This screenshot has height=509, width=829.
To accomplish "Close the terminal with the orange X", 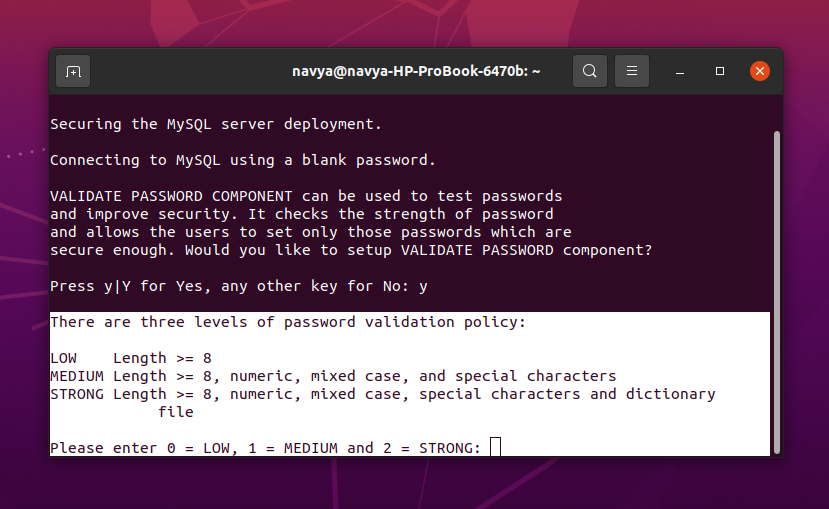I will (760, 71).
